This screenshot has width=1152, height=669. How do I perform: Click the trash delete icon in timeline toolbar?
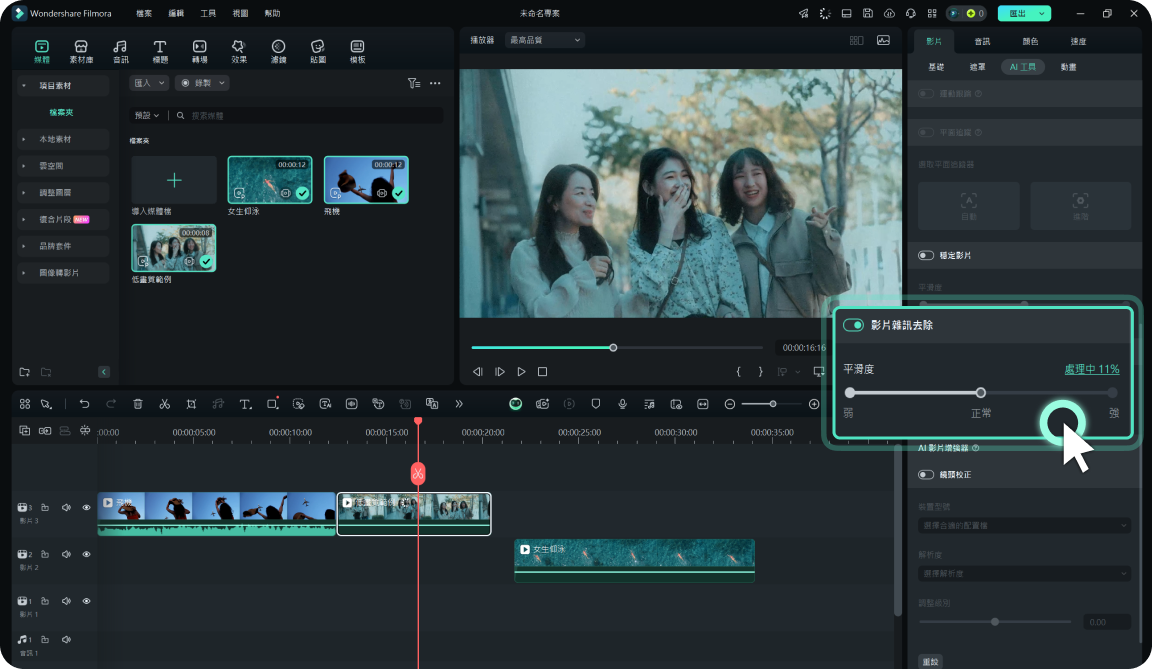point(137,404)
